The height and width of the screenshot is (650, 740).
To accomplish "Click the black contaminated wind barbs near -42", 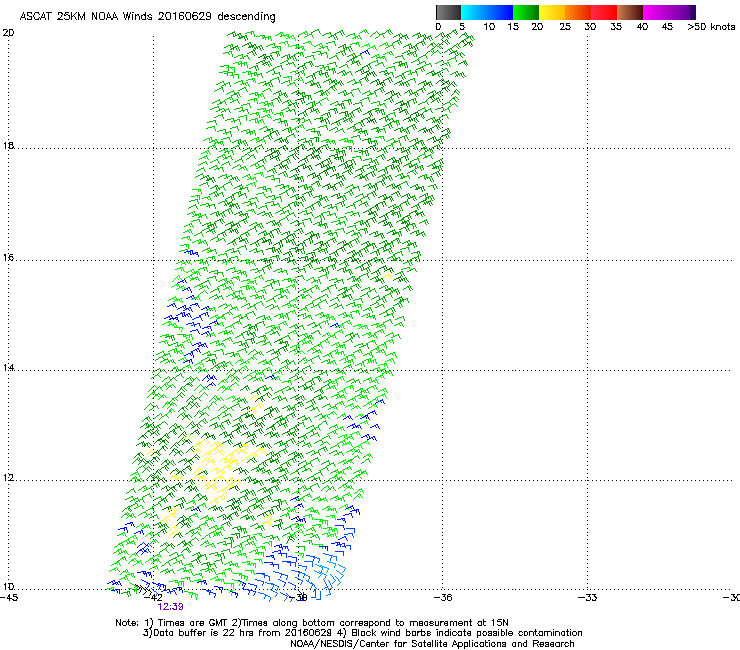I will tap(143, 590).
